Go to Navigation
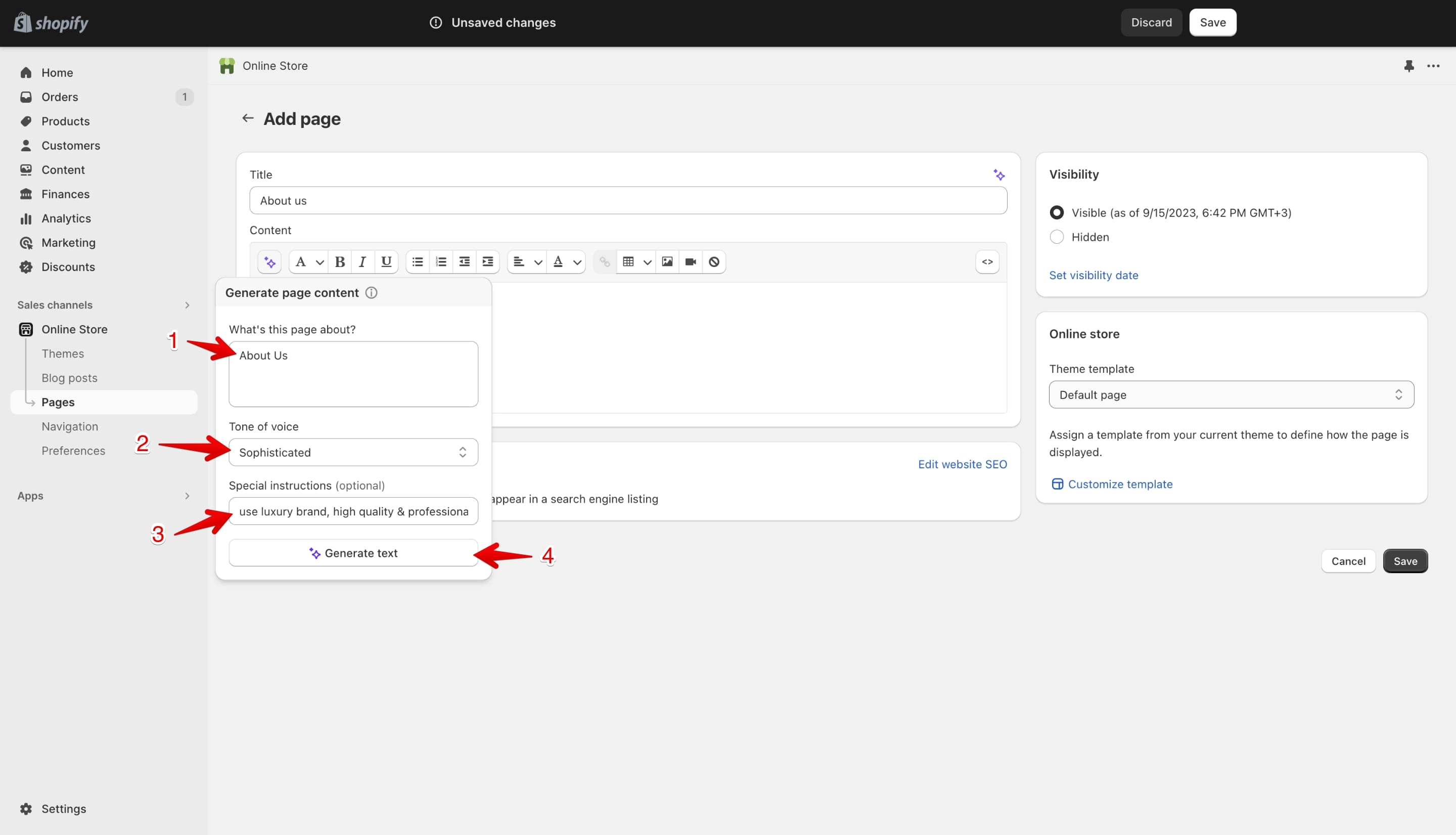 pos(69,427)
